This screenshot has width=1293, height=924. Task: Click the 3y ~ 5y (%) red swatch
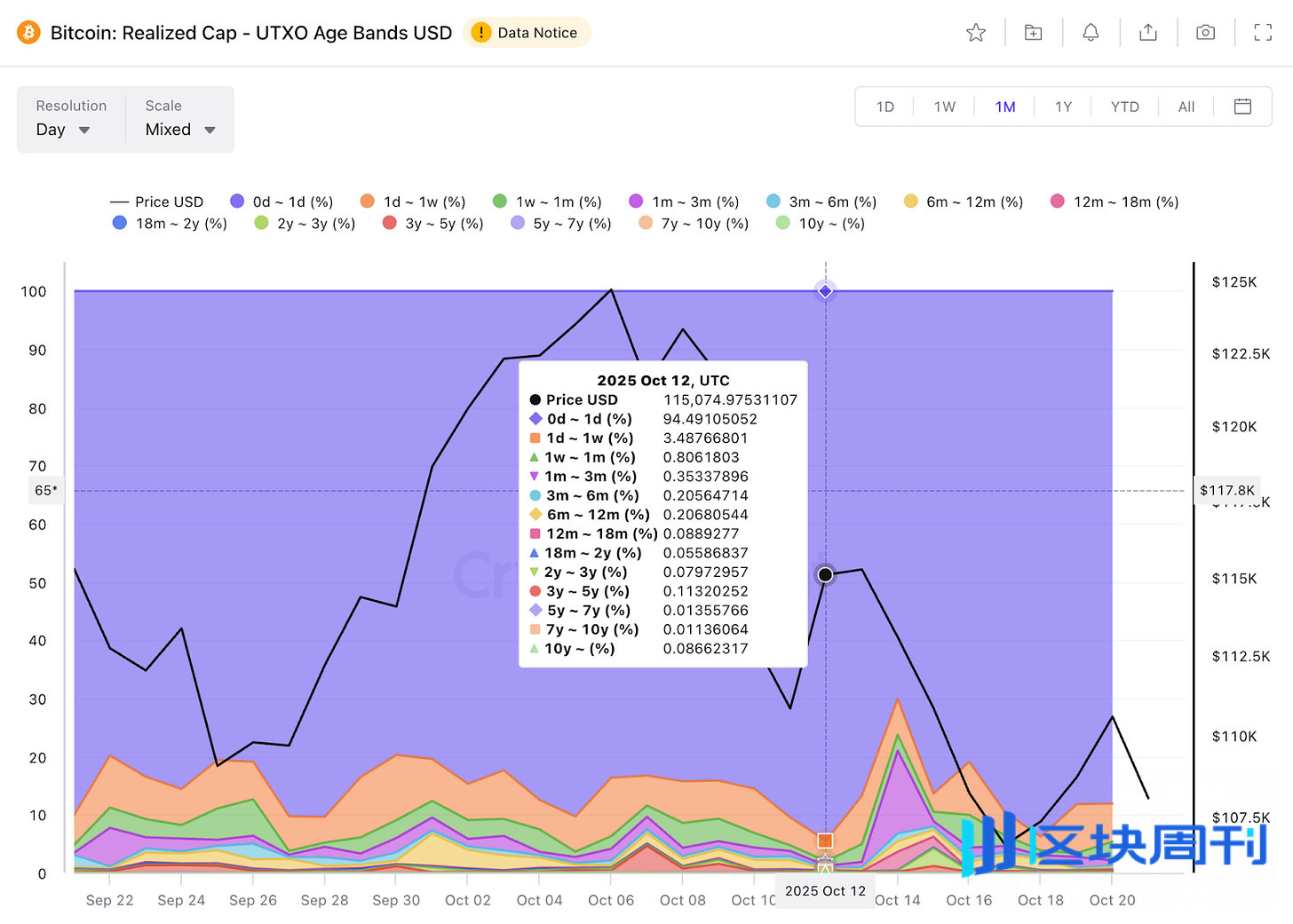(x=389, y=223)
